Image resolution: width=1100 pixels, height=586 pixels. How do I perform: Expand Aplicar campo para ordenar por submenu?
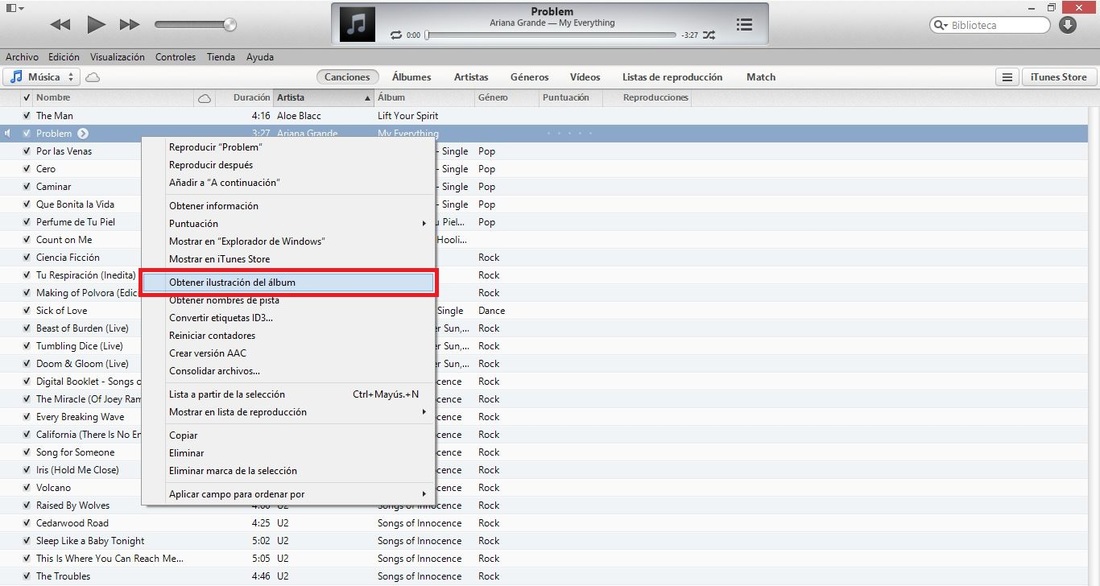[288, 494]
